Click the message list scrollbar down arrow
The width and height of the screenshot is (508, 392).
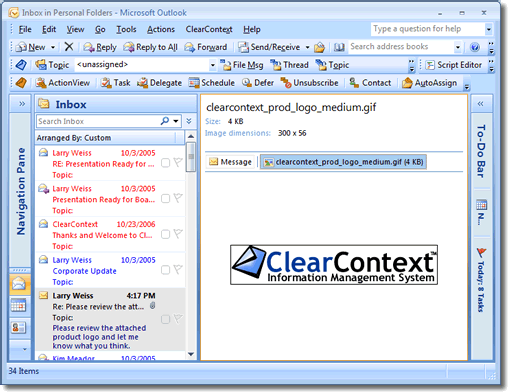pos(191,354)
